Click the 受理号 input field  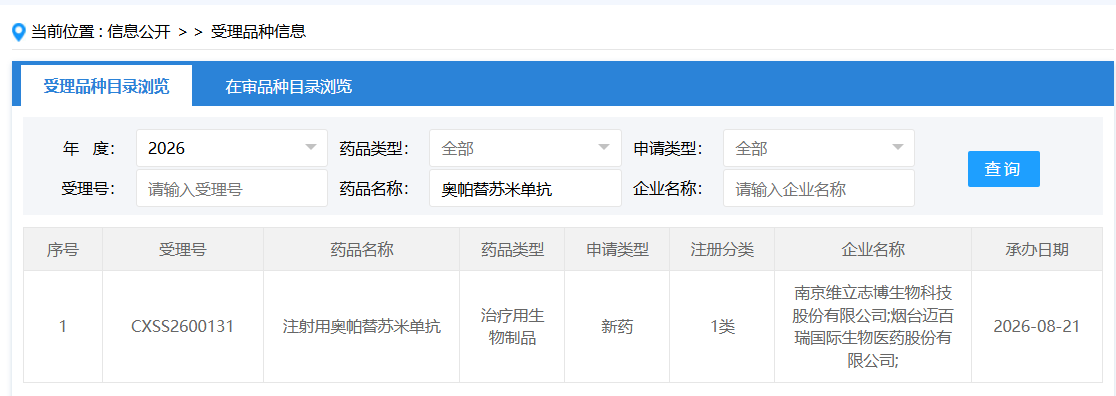click(232, 189)
